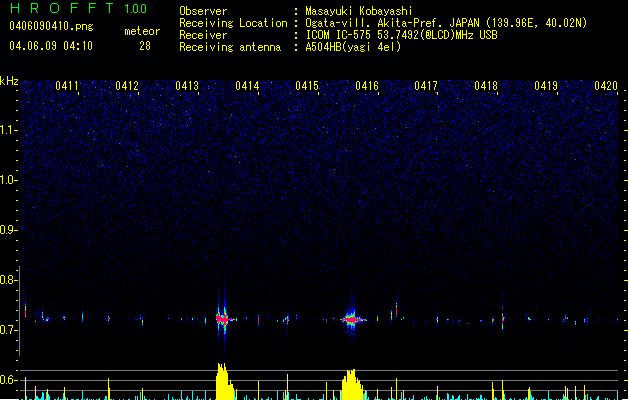Click the Receiving Location value text
This screenshot has width=629, height=400.
pos(446,23)
